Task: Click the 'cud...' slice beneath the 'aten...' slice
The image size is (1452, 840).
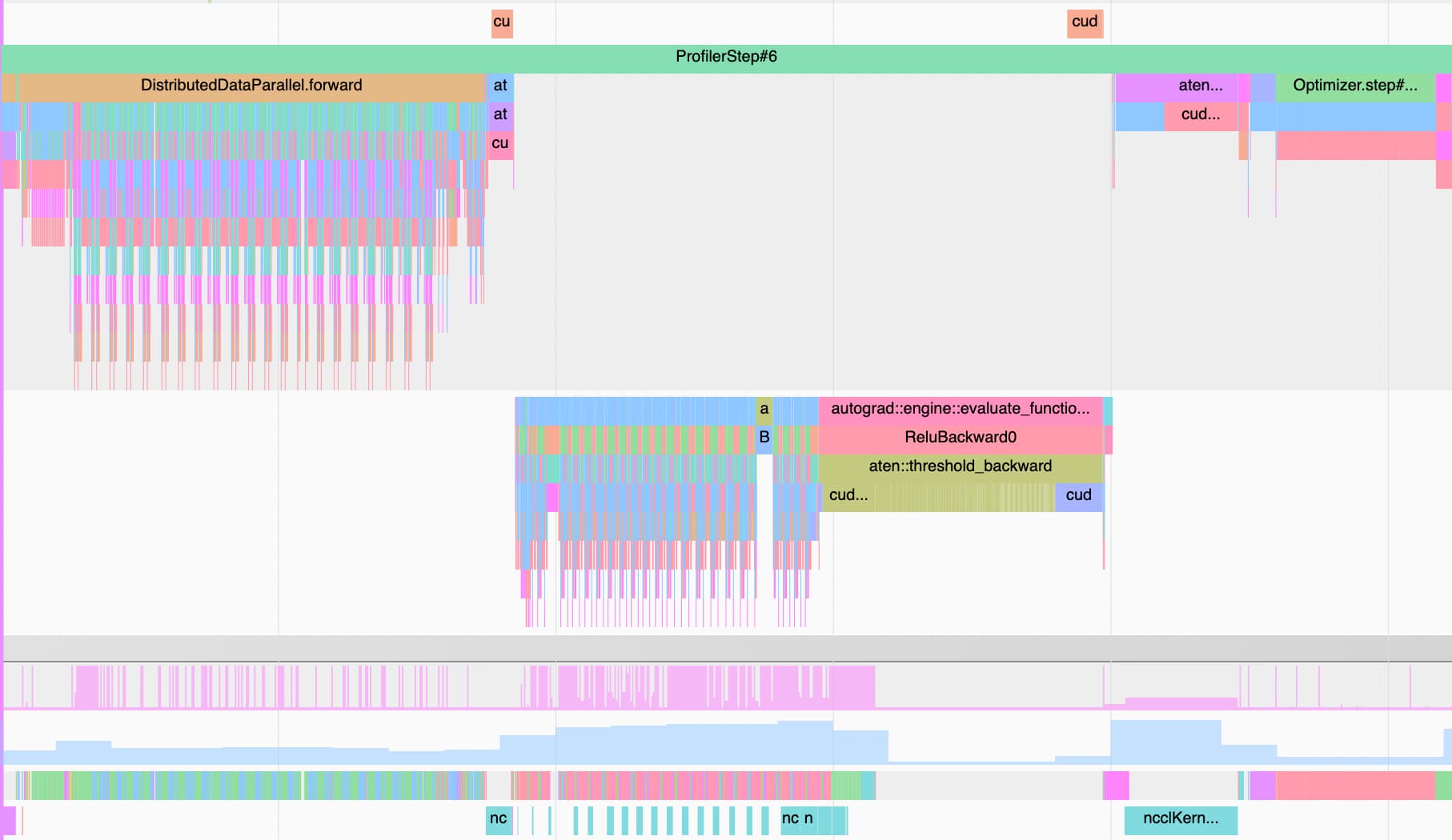Action: [1200, 115]
